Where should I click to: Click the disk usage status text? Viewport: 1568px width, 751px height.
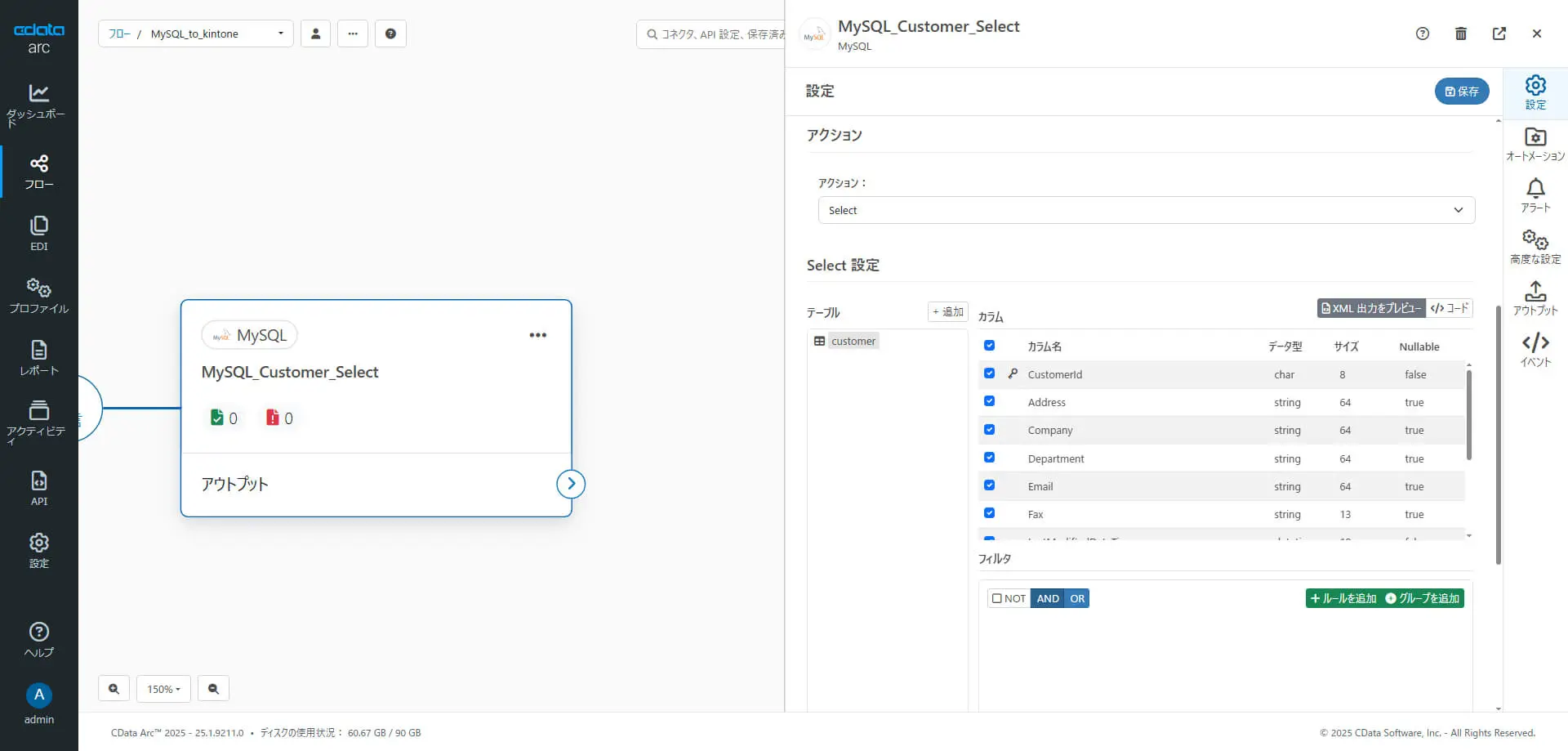tap(341, 732)
